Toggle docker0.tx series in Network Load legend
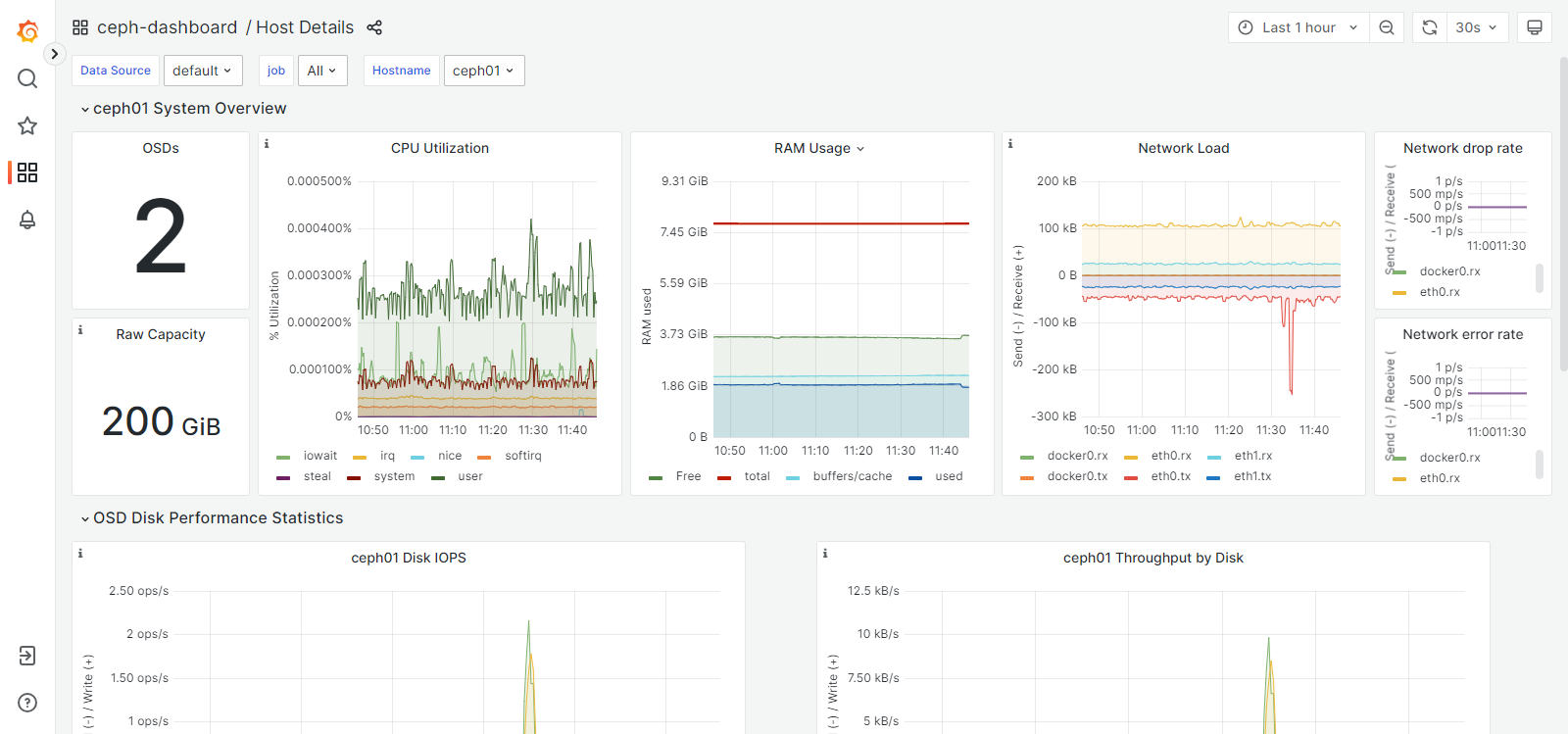1568x734 pixels. click(x=1077, y=476)
